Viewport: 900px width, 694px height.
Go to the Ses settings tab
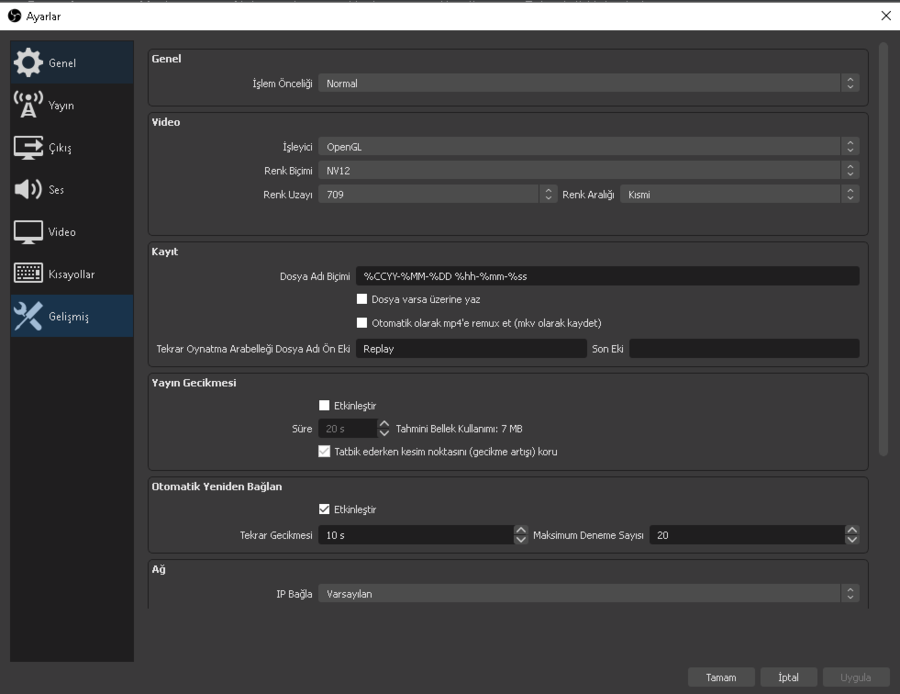coord(72,189)
